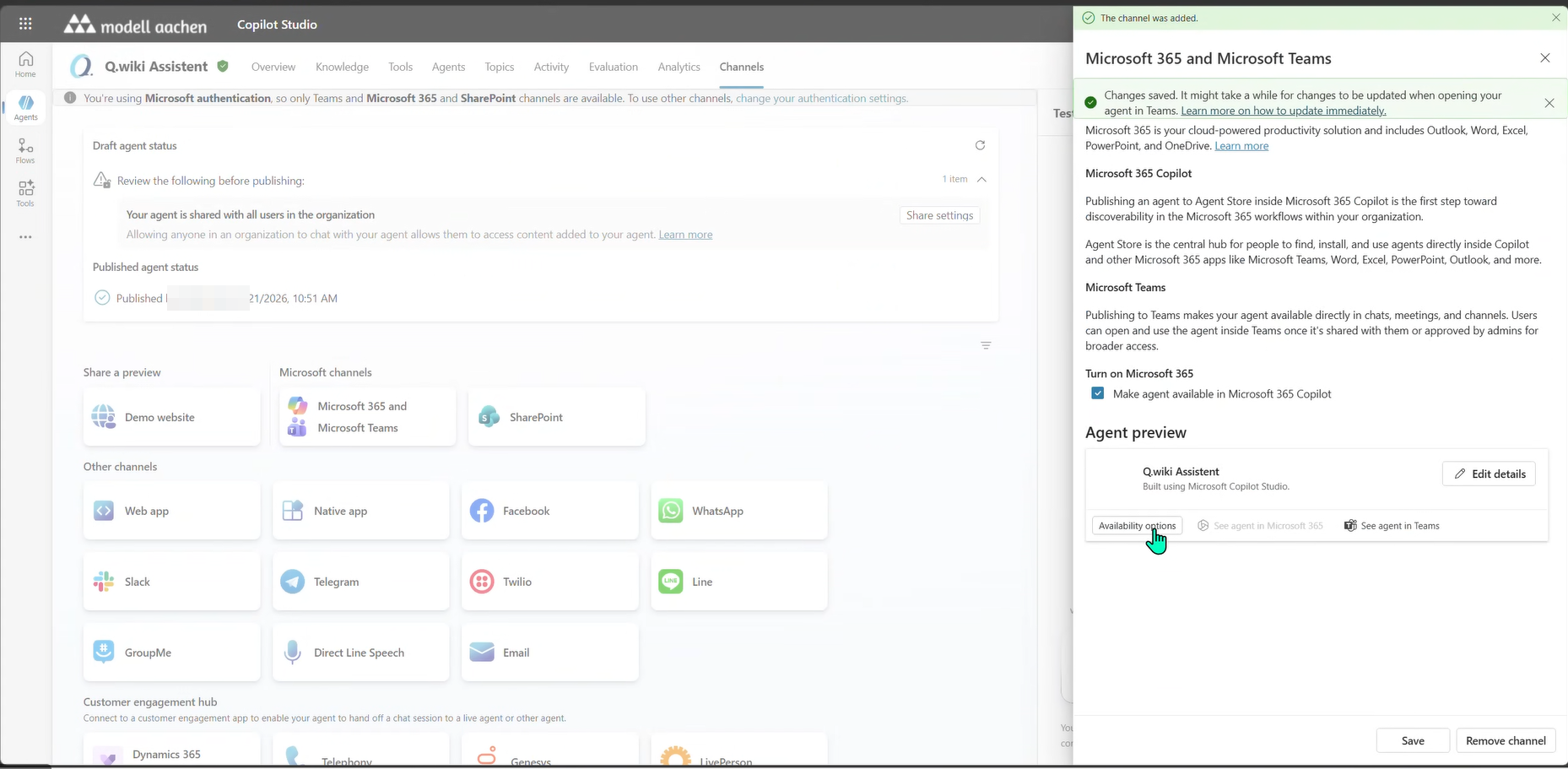Click the authentication info icon
Image resolution: width=1568 pixels, height=769 pixels.
tap(70, 98)
